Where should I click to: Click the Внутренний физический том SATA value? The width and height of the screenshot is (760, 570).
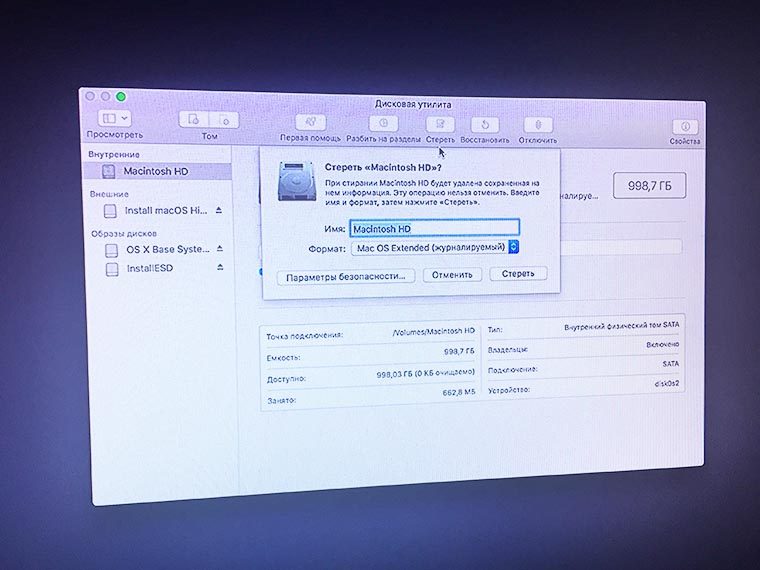click(621, 326)
